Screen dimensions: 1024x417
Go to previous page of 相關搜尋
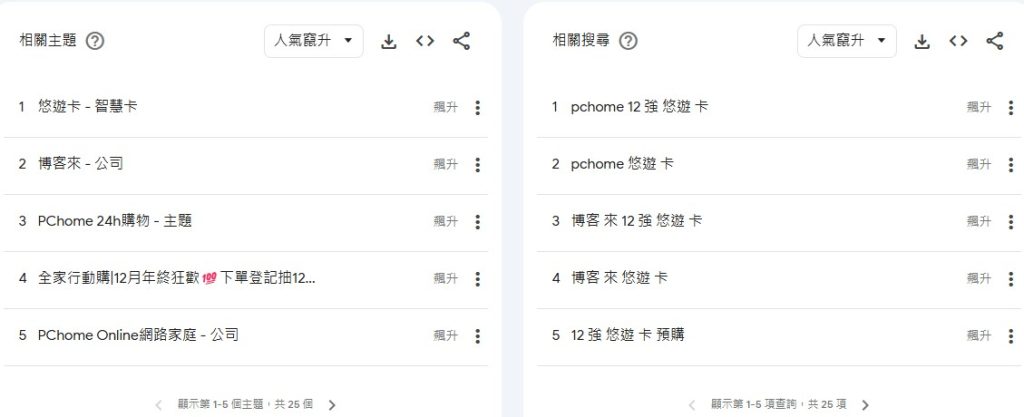pyautogui.click(x=692, y=405)
